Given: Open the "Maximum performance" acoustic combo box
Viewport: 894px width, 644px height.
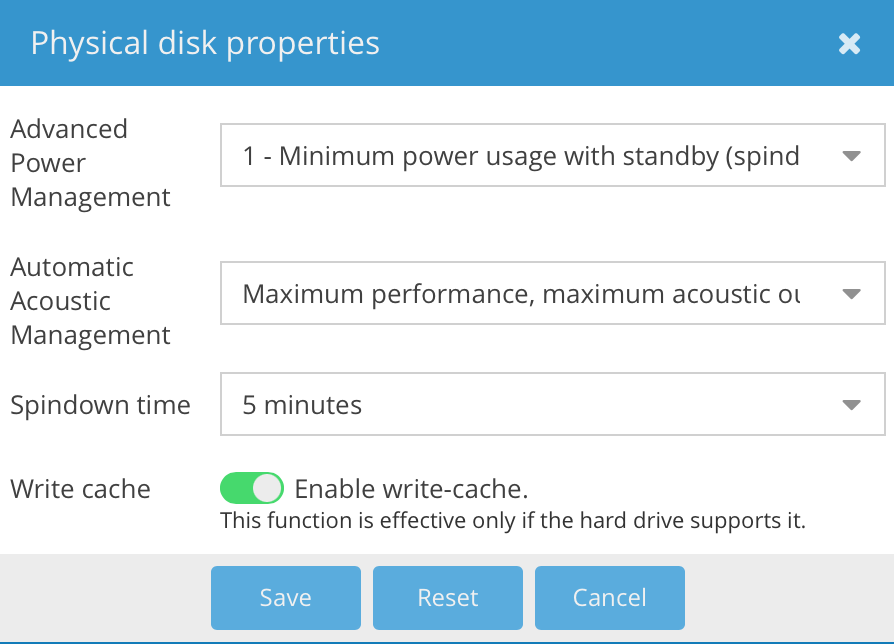Looking at the screenshot, I should 520,294.
